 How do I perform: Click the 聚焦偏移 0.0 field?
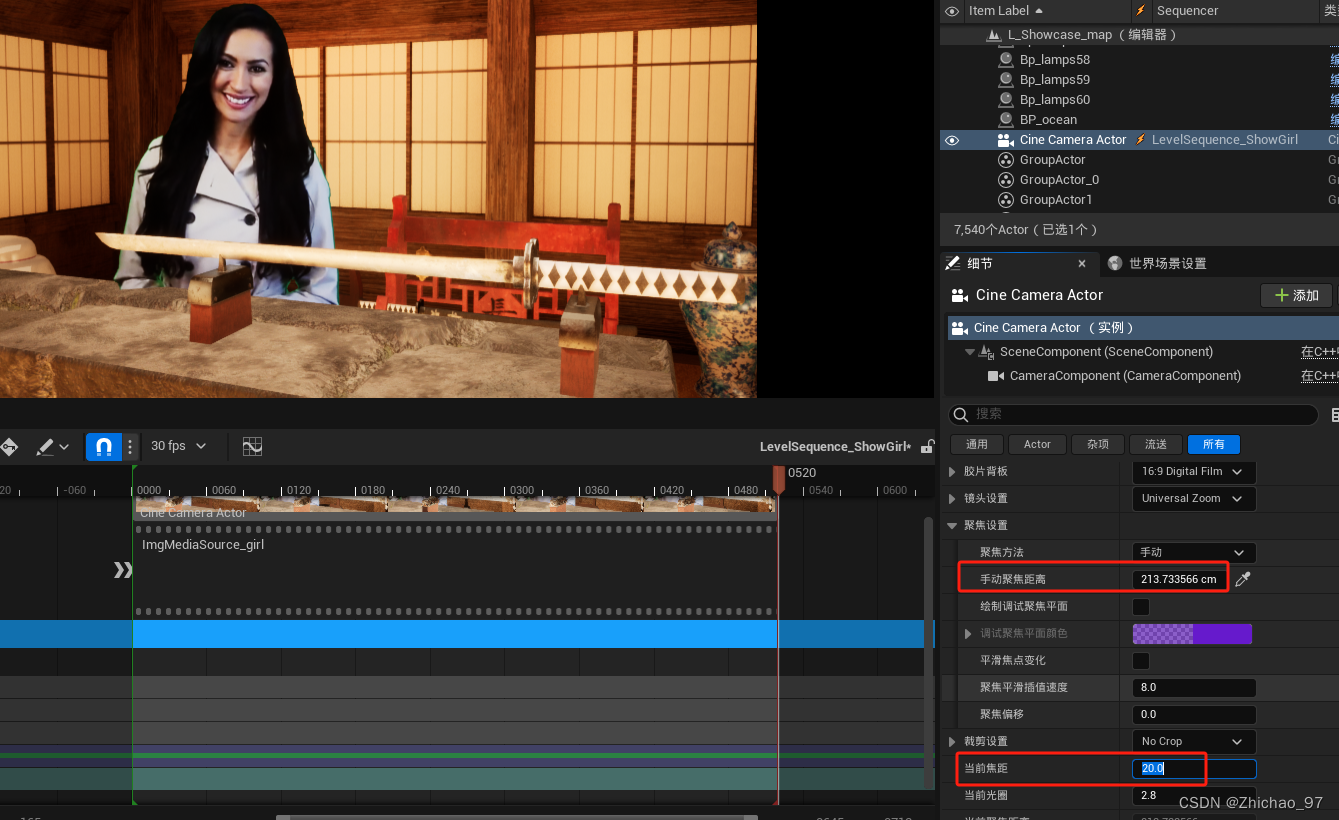pos(1194,714)
